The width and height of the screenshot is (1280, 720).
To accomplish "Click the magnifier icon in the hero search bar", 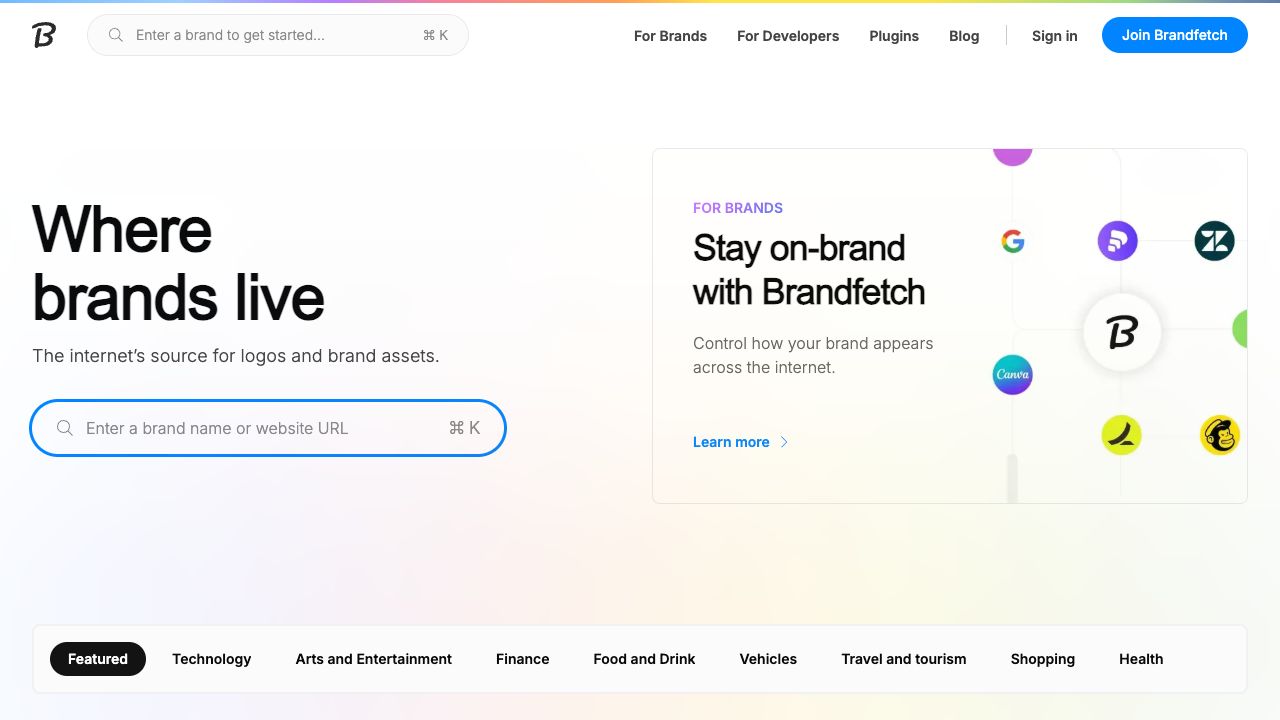I will 64,428.
